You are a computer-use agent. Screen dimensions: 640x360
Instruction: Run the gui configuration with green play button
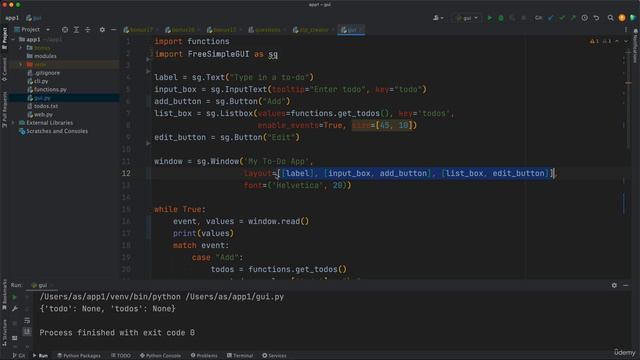(489, 18)
